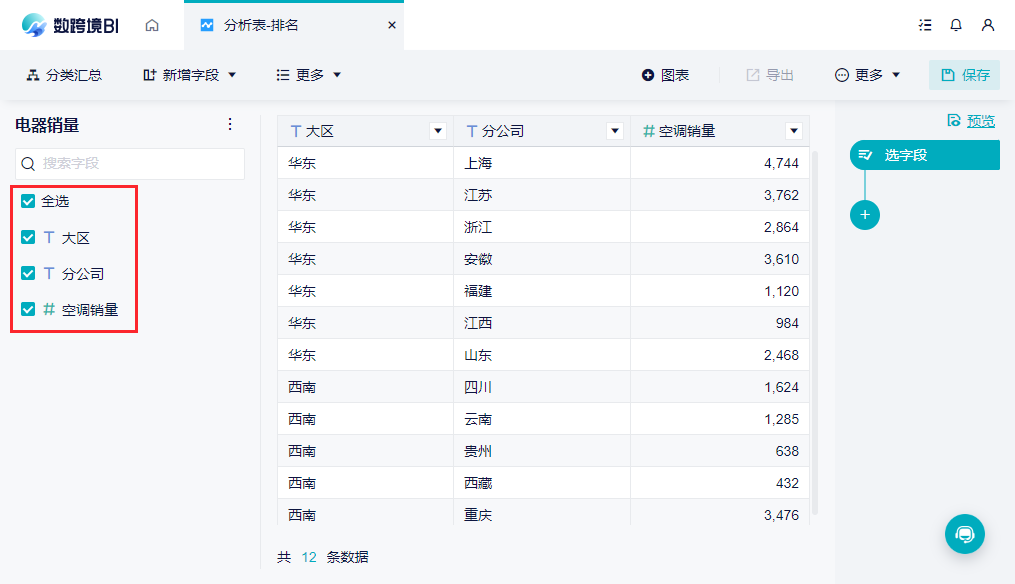Viewport: 1015px width, 584px height.
Task: Click the table's vertical scrollbar
Action: [x=814, y=330]
